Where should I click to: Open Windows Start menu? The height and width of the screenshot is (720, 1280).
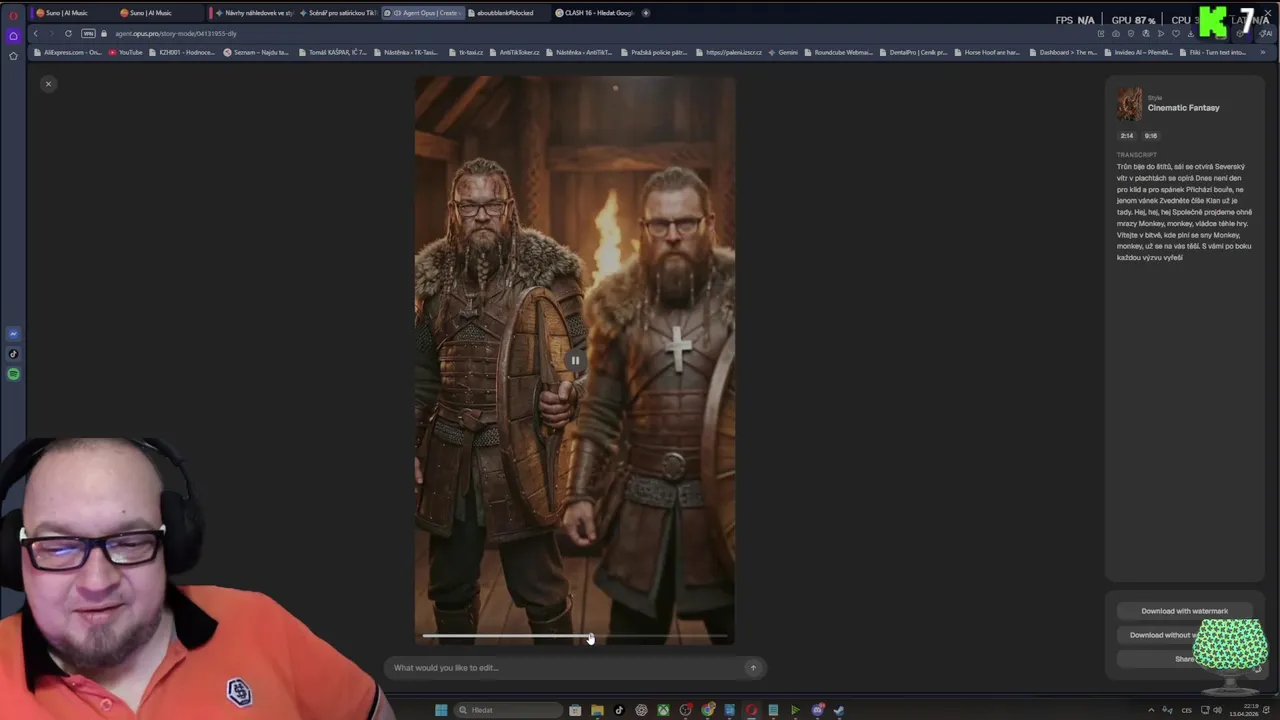441,710
